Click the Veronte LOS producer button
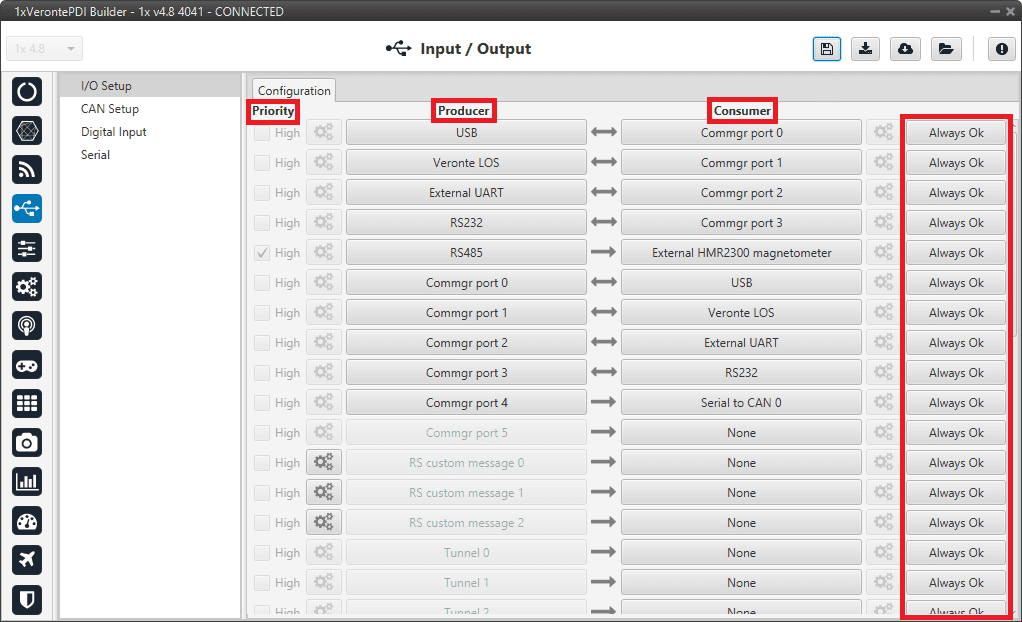Viewport: 1022px width, 622px height. pos(466,163)
